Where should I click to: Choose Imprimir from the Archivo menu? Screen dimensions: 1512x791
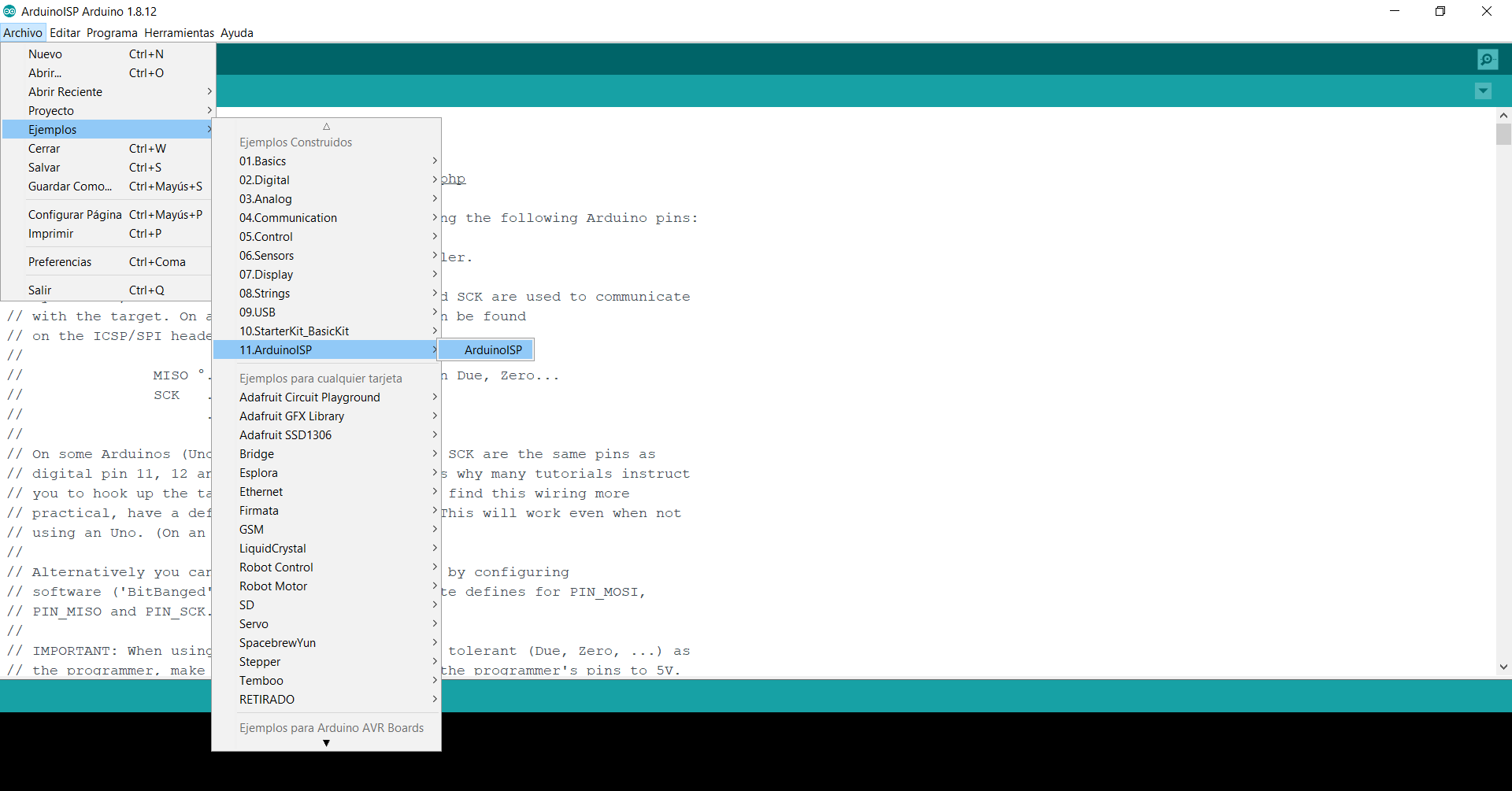click(108, 234)
